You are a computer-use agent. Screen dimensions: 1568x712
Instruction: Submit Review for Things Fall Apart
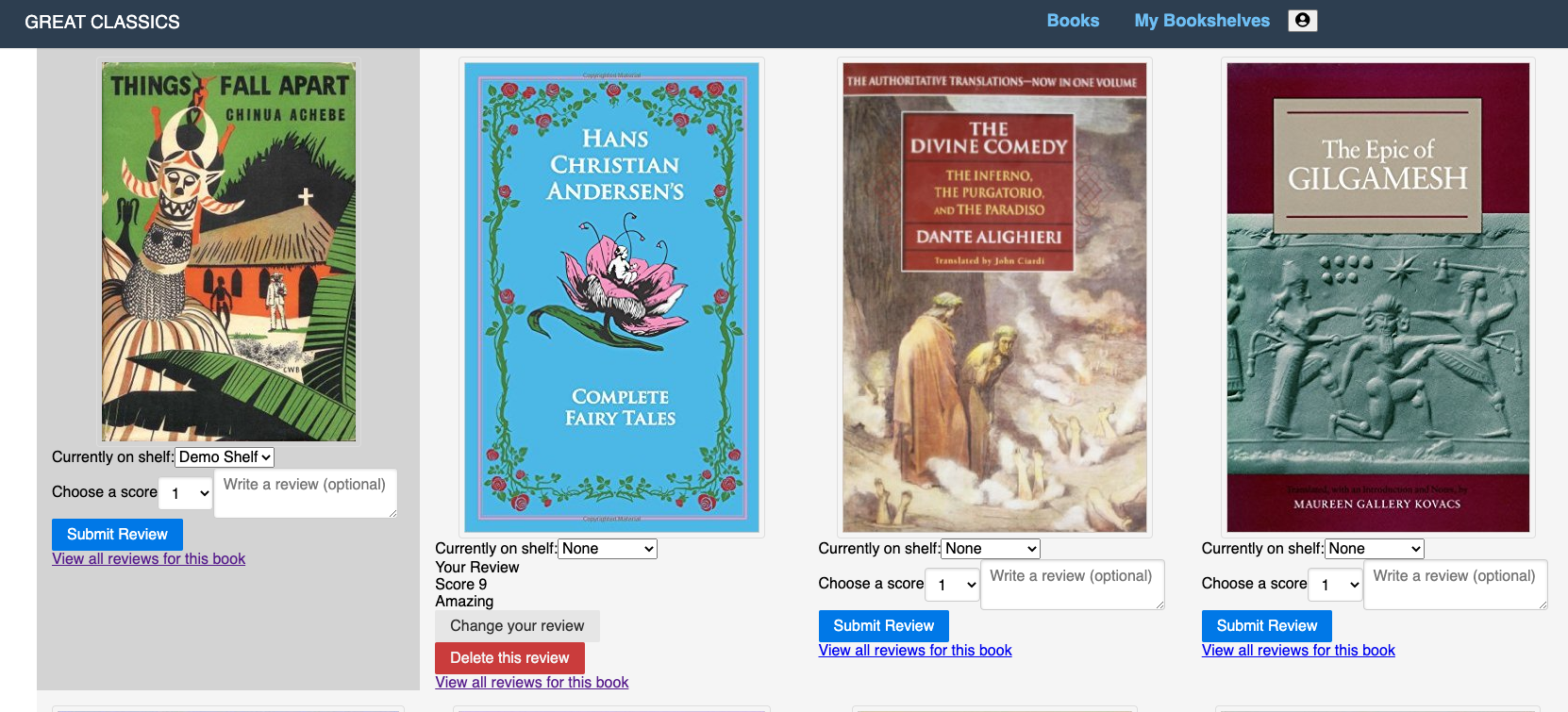[117, 535]
